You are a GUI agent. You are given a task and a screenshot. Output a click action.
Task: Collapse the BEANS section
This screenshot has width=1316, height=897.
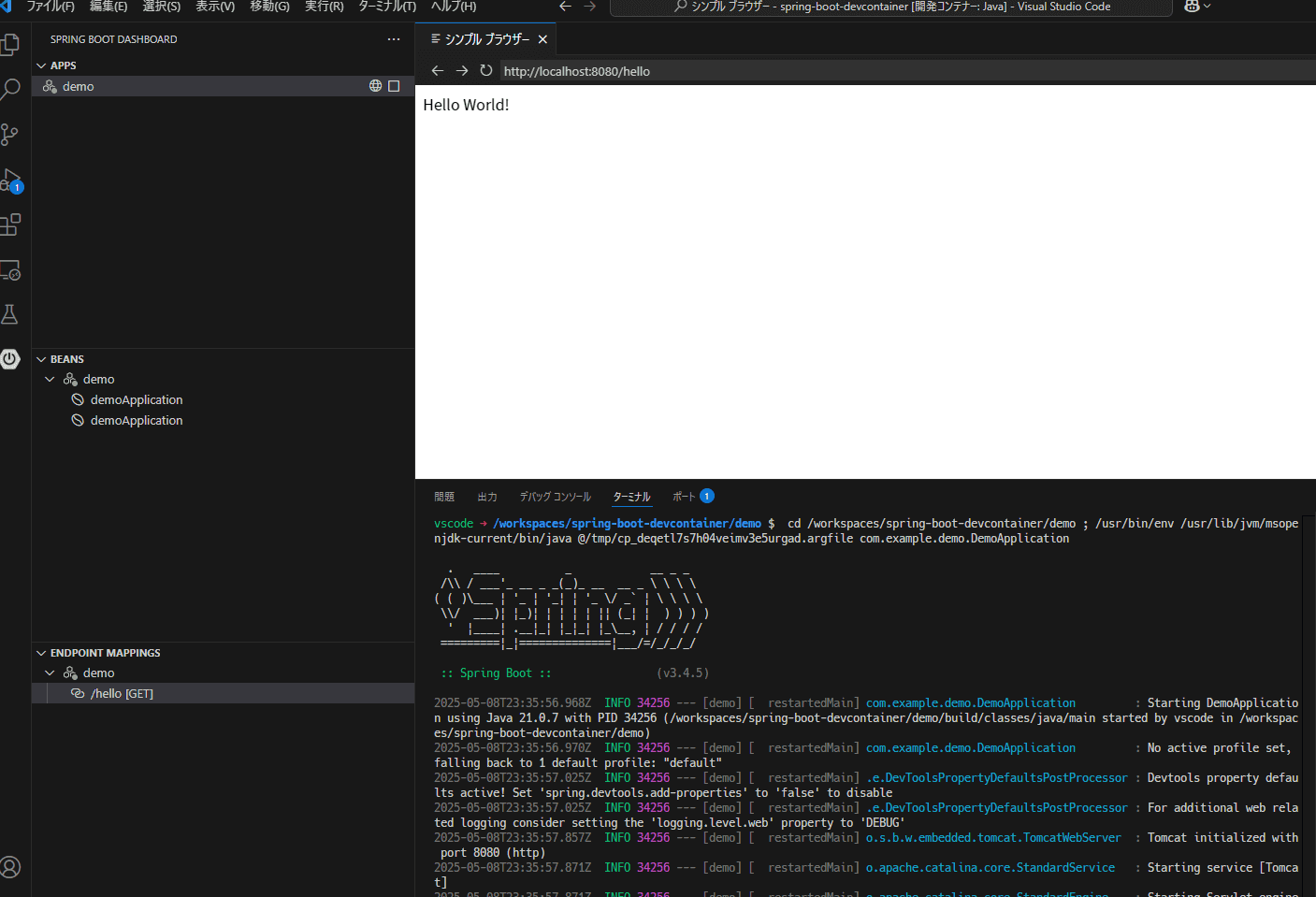tap(41, 358)
